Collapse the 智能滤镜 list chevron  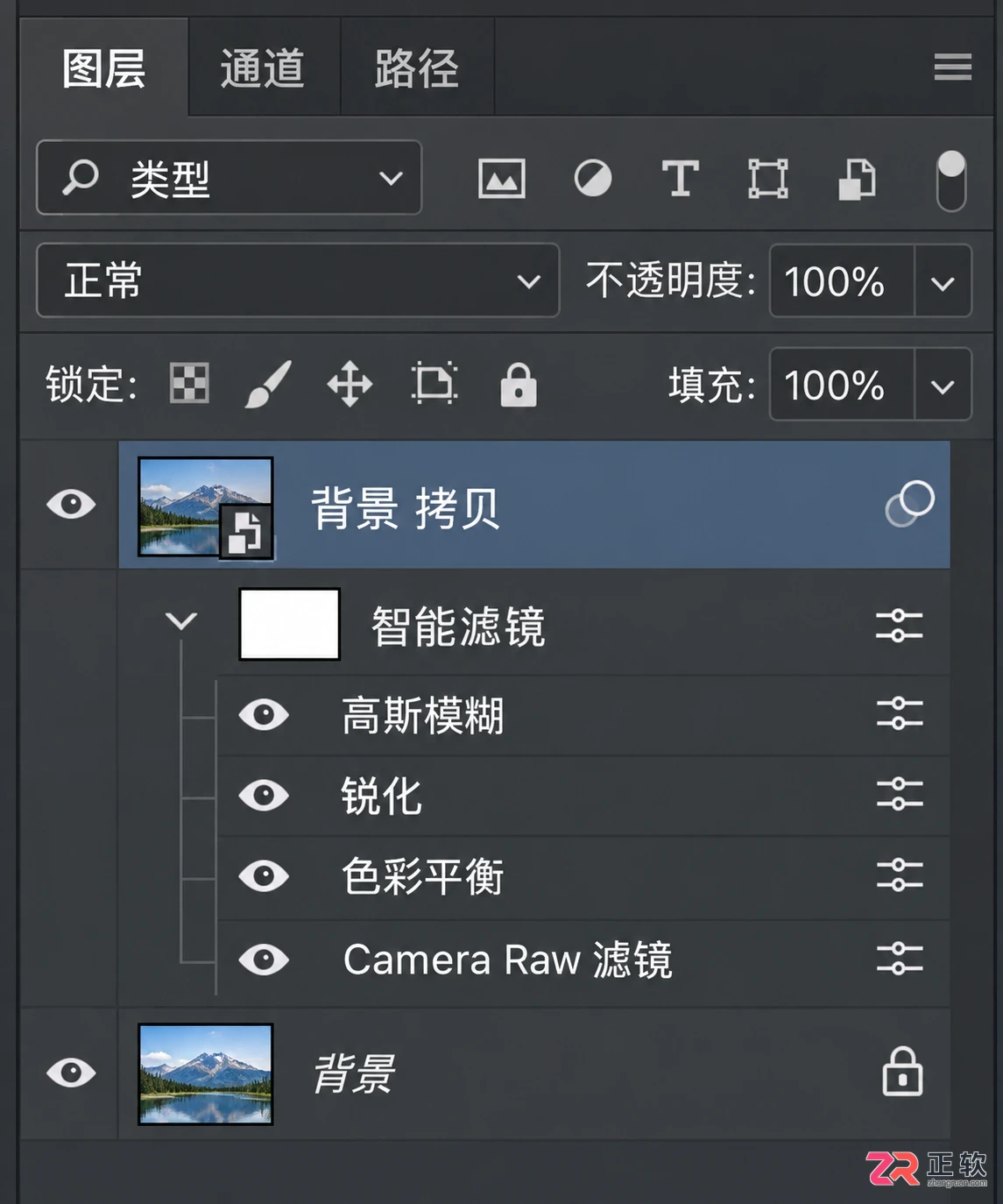181,621
